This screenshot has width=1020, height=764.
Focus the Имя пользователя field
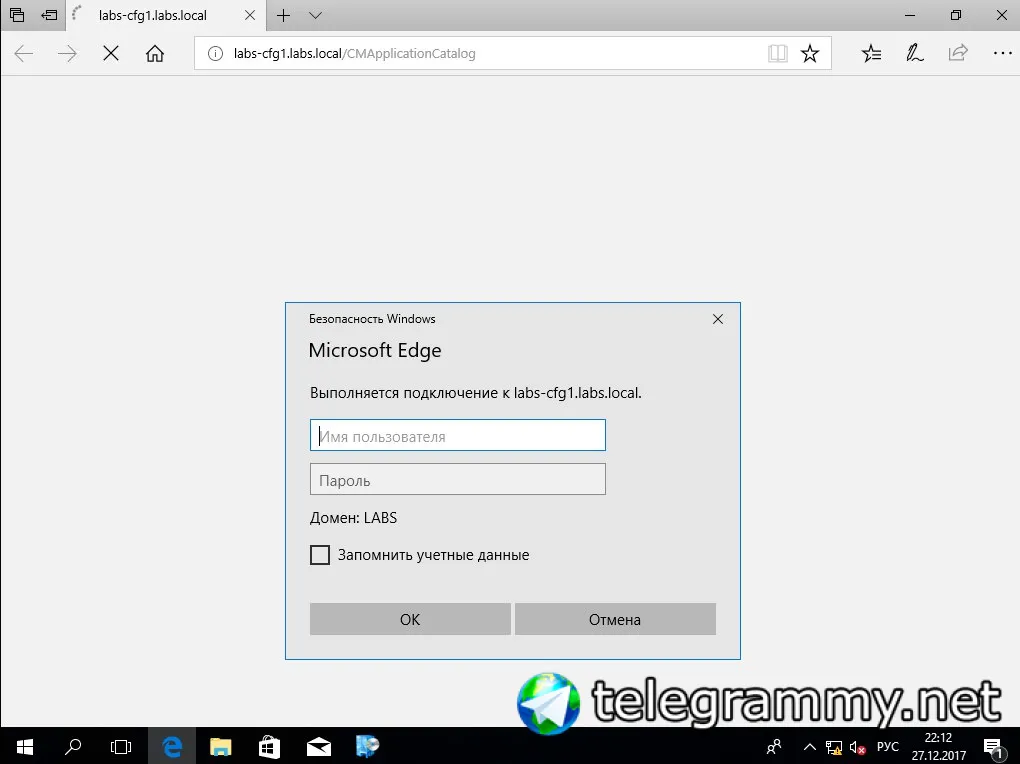point(457,435)
